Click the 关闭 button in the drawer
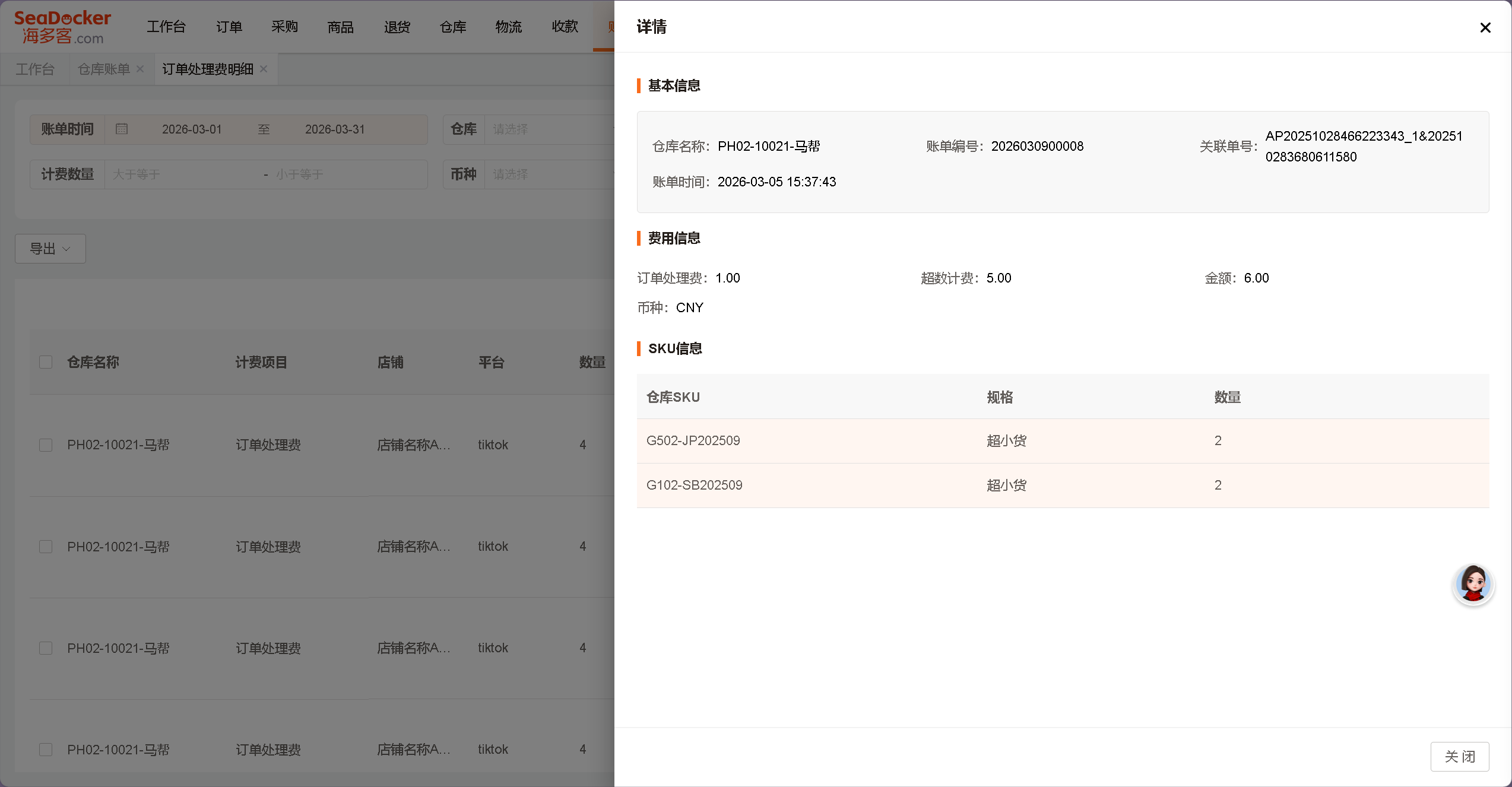 click(1460, 756)
